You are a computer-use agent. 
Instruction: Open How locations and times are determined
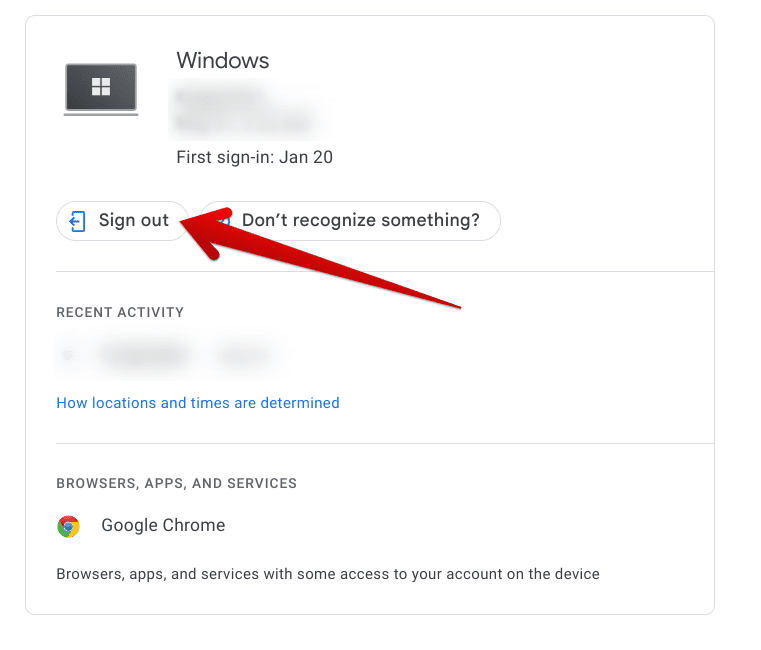(x=198, y=403)
